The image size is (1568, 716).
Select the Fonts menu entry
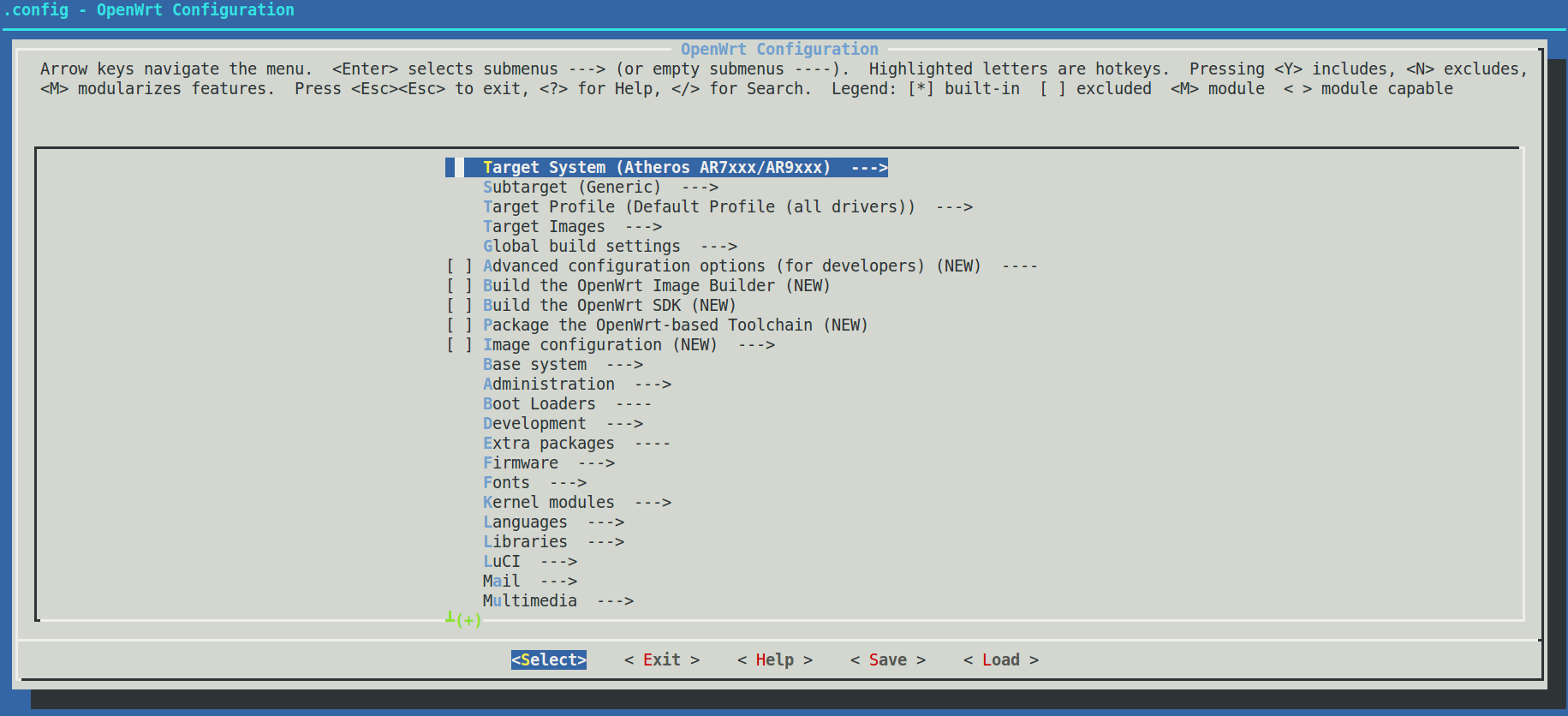tap(534, 483)
